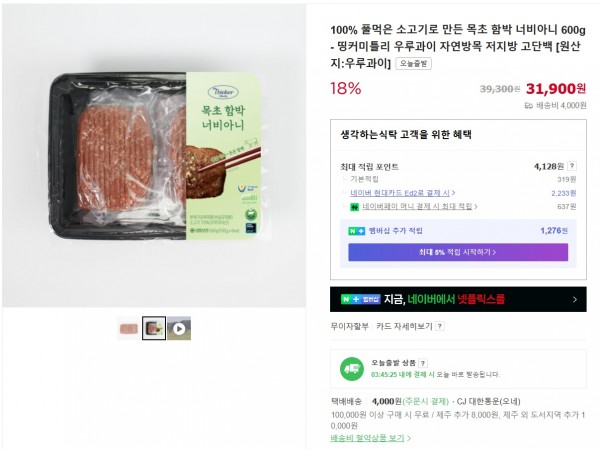Viewport: 600px width, 450px height.
Task: Click the green delivery truck icon
Action: [x=352, y=369]
